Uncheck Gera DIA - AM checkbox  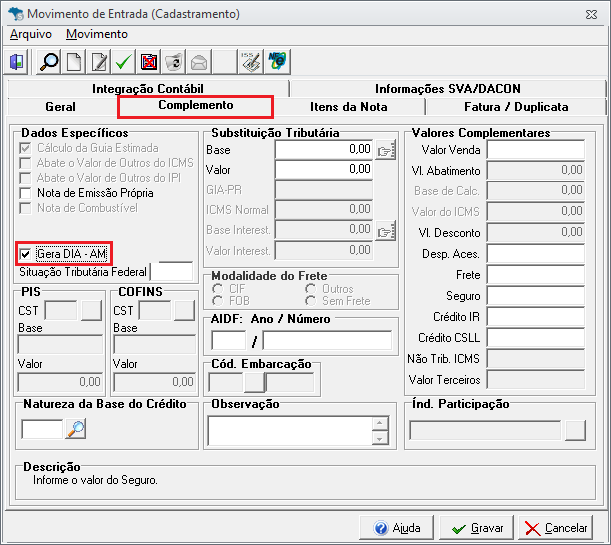tap(25, 254)
